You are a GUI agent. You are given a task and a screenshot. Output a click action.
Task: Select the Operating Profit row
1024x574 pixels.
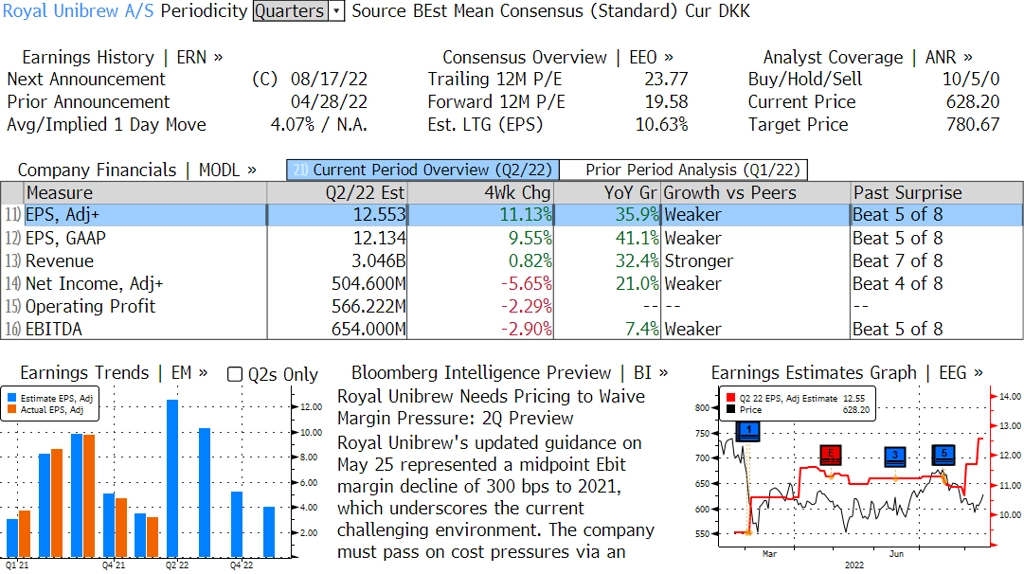click(x=512, y=306)
